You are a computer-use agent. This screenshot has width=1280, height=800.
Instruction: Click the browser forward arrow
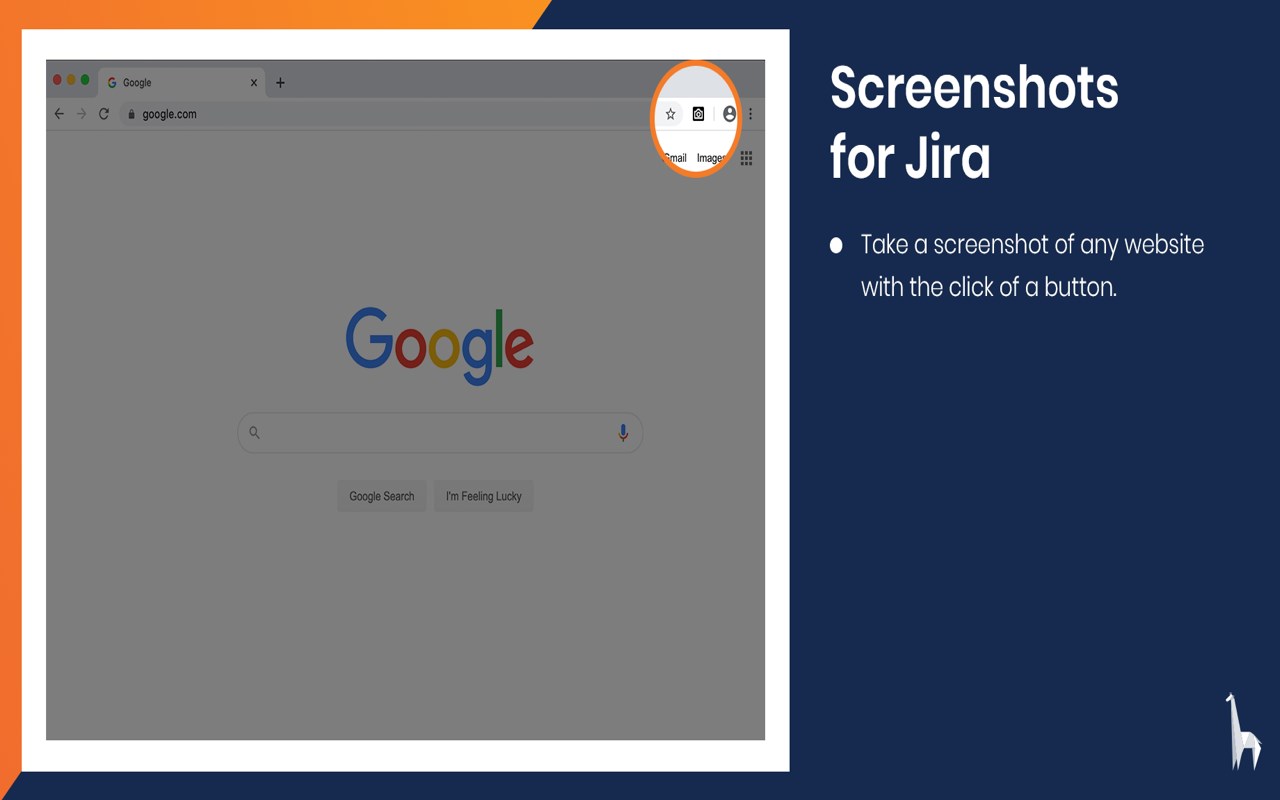tap(81, 114)
